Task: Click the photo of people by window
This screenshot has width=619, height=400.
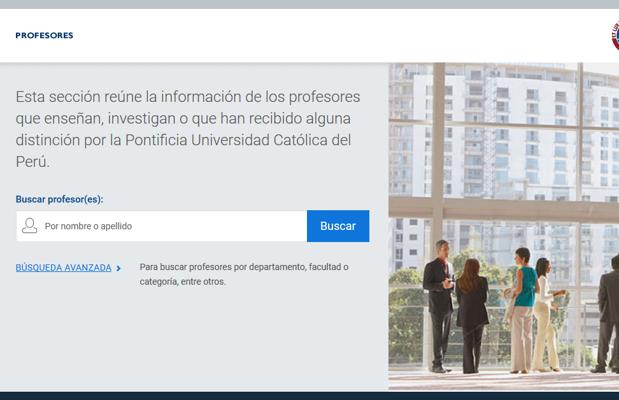Action: tap(504, 226)
